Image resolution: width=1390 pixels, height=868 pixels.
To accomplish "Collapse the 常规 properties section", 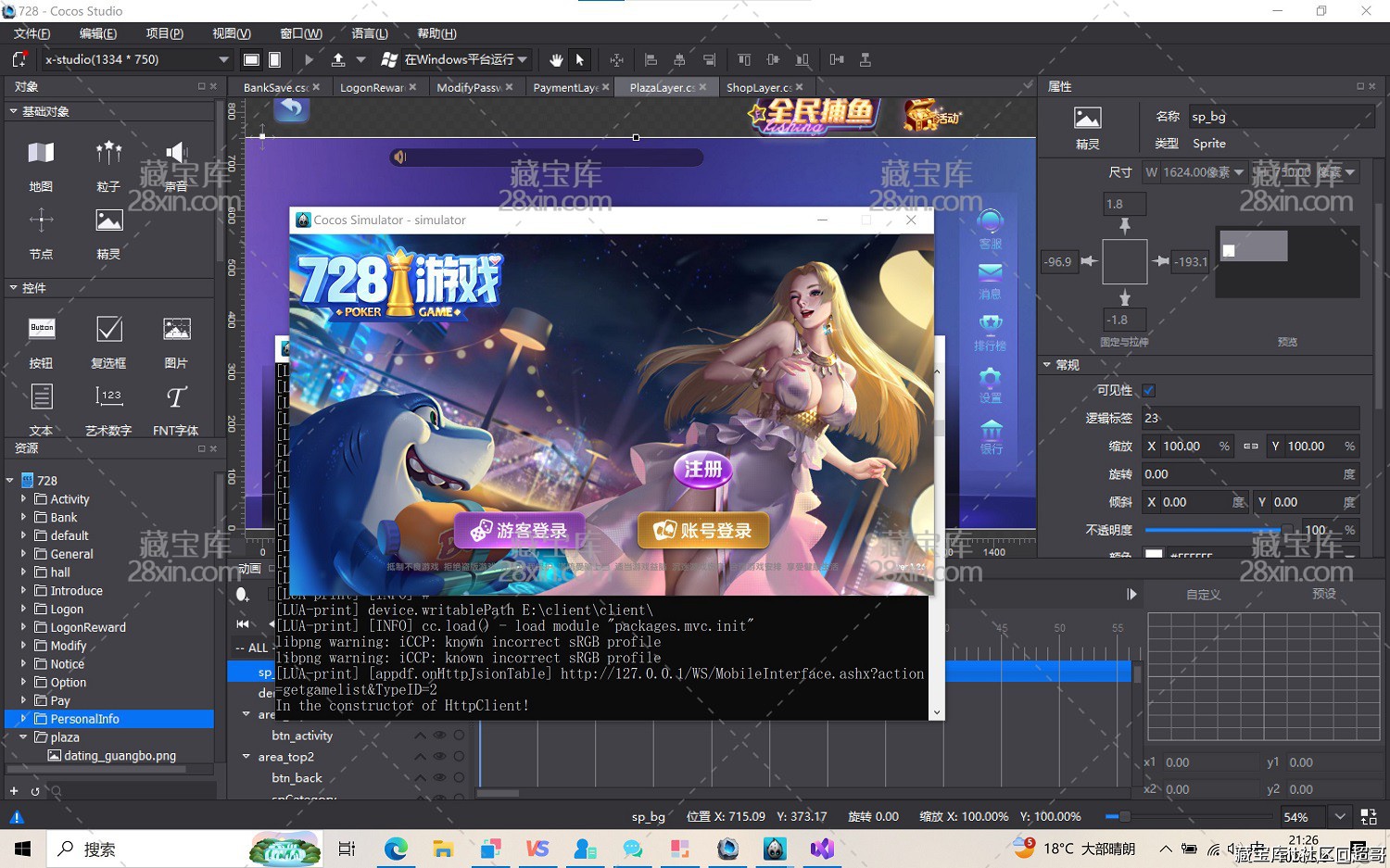I will tap(1046, 365).
